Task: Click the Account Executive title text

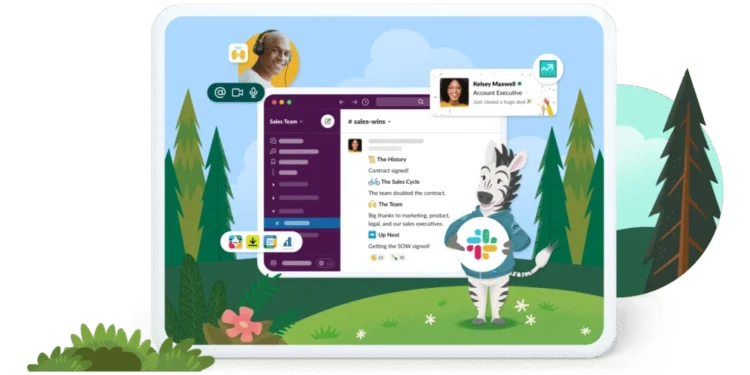Action: (x=497, y=93)
